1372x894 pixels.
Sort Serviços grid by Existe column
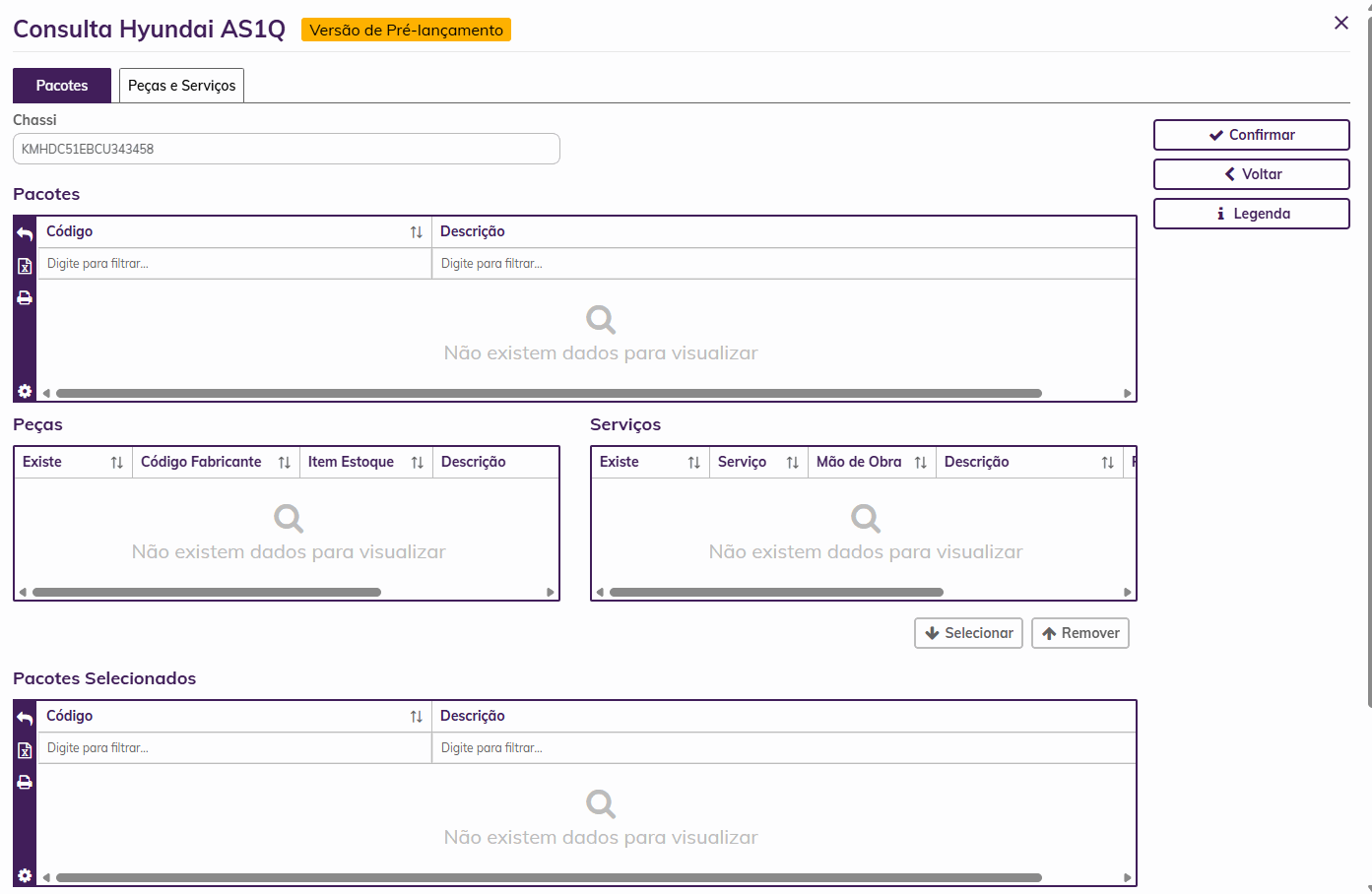[694, 463]
